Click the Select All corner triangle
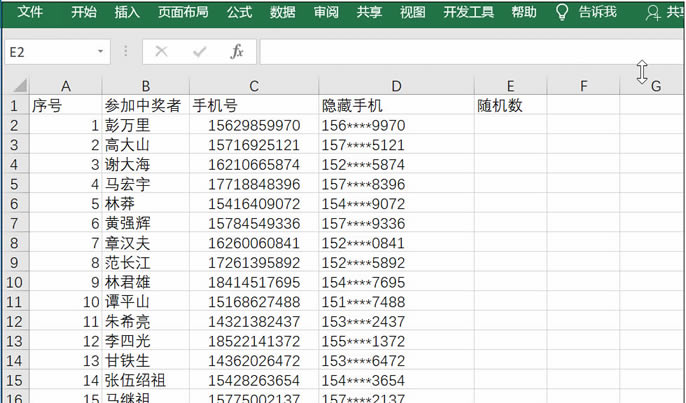Screen dimensions: 686x403 click(x=16, y=86)
